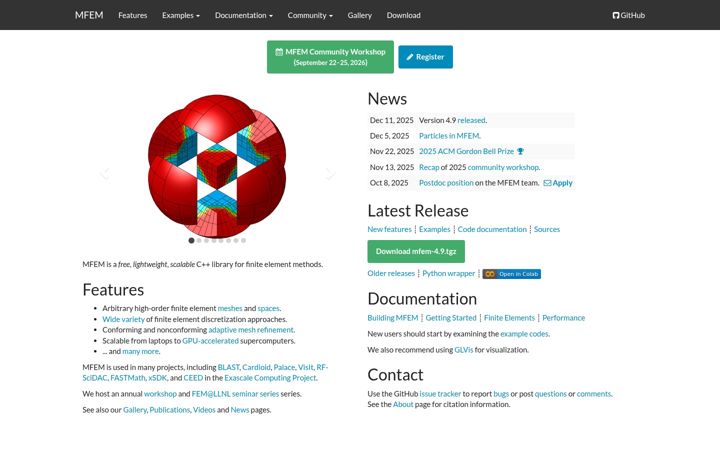
Task: Open the 'Building MFEM' documentation link
Action: [393, 318]
